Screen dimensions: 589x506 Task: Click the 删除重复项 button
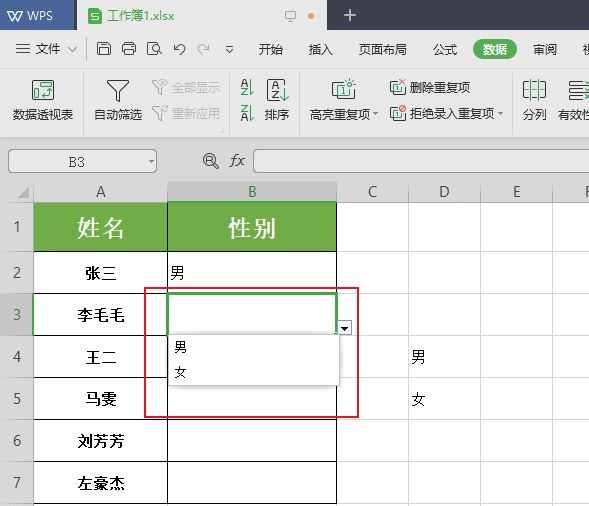coord(430,88)
